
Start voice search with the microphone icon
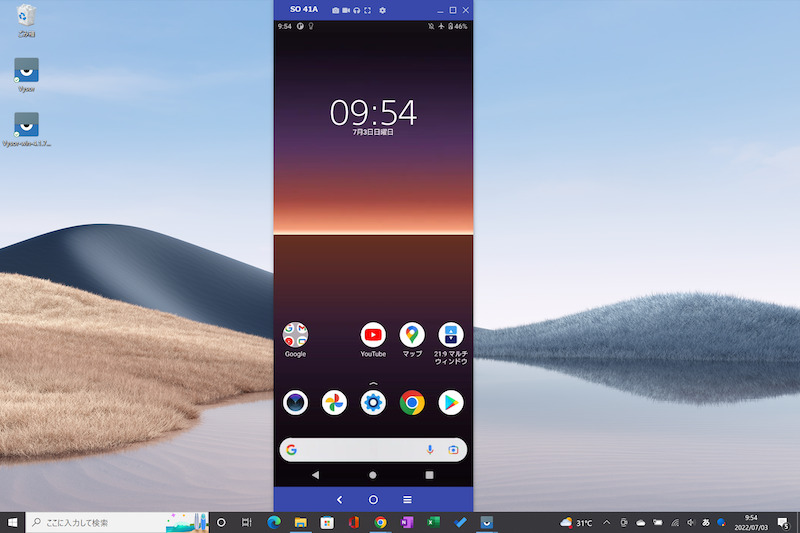coord(430,450)
